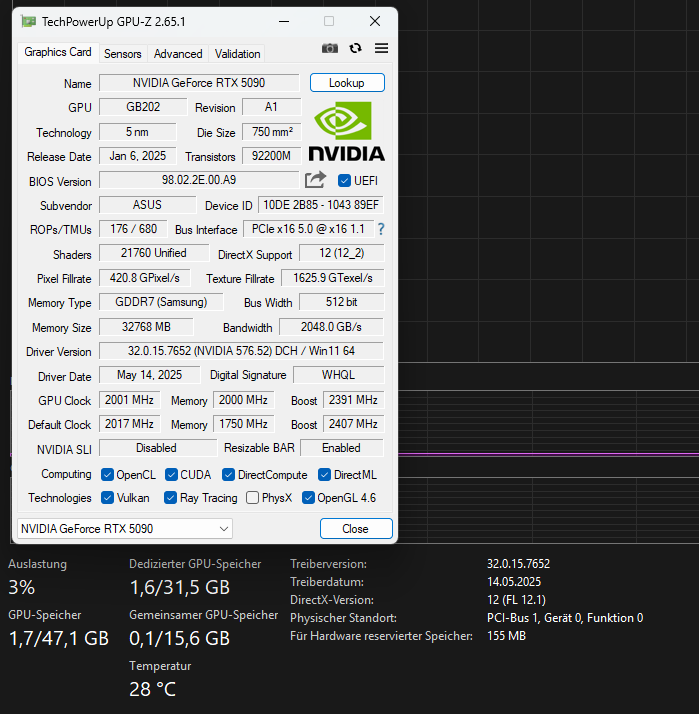Image resolution: width=699 pixels, height=714 pixels.
Task: Enable the PhysX checkbox
Action: pos(252,498)
